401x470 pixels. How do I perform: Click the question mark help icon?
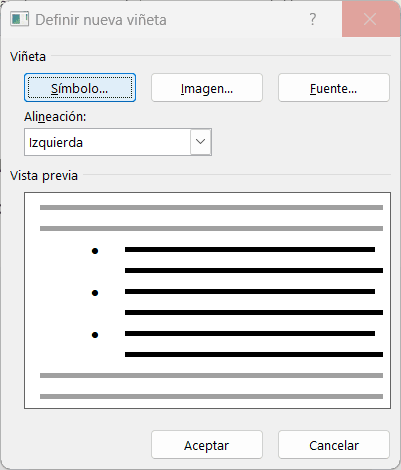(x=313, y=19)
